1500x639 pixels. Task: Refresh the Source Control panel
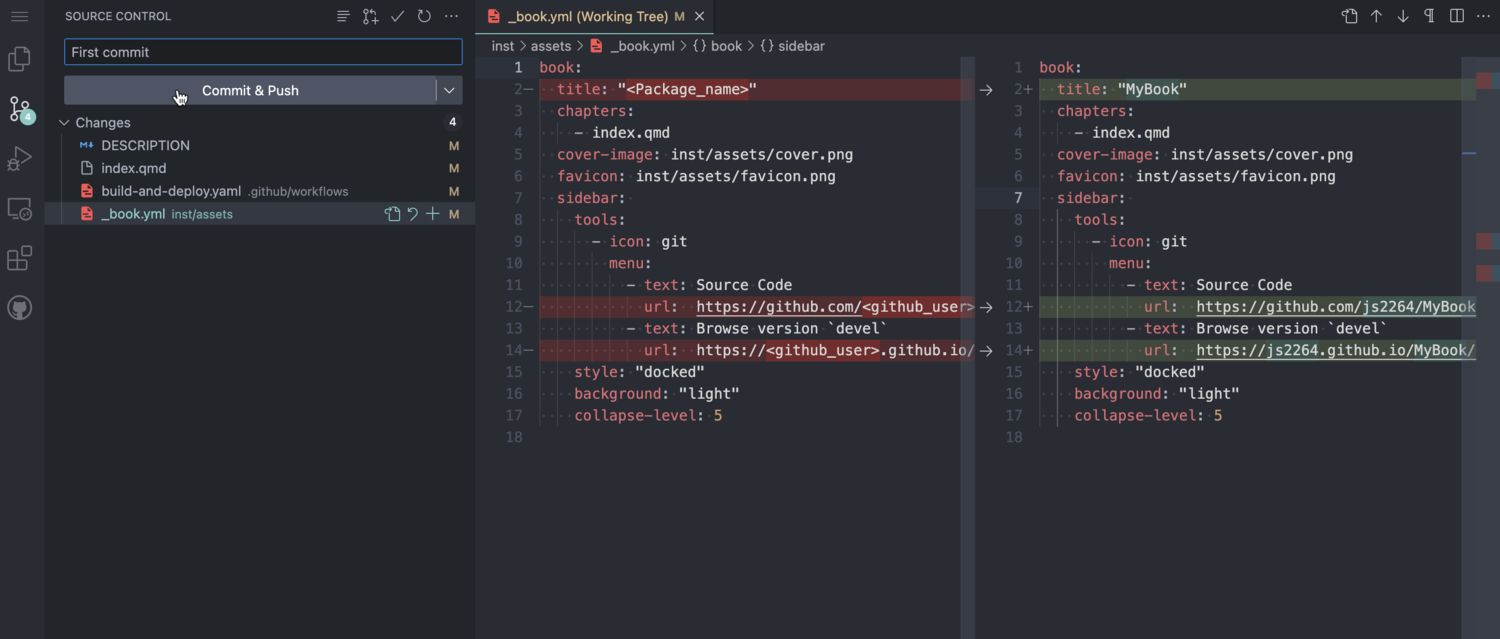click(x=424, y=16)
